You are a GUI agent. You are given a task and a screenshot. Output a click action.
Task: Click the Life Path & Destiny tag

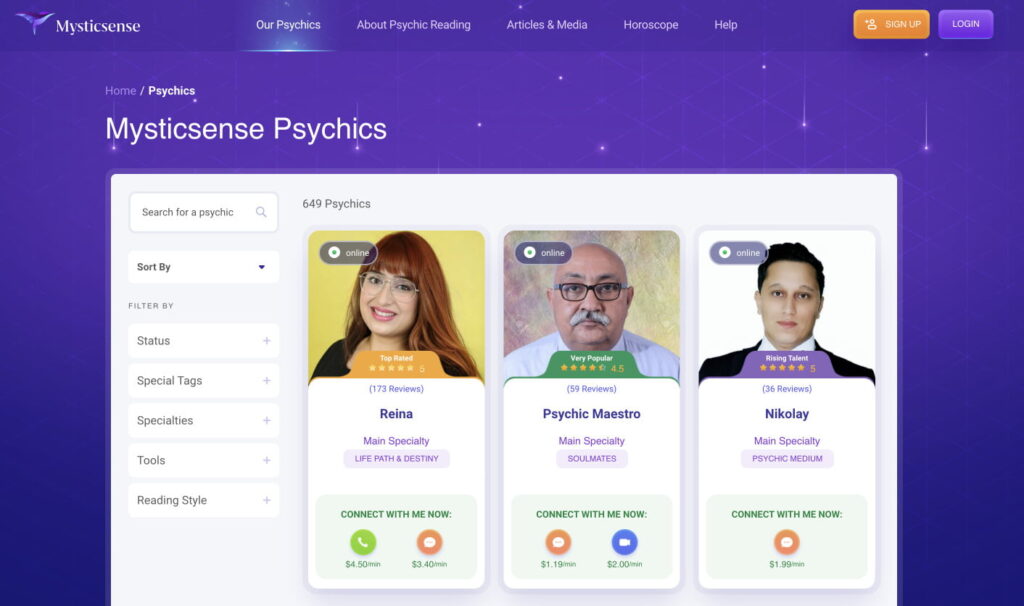(396, 458)
